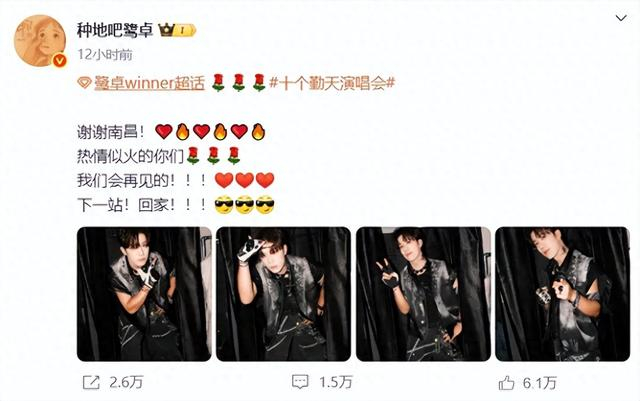Open the 种地吧鹭卓 username link
Screen dimensions: 640x401
pos(115,30)
